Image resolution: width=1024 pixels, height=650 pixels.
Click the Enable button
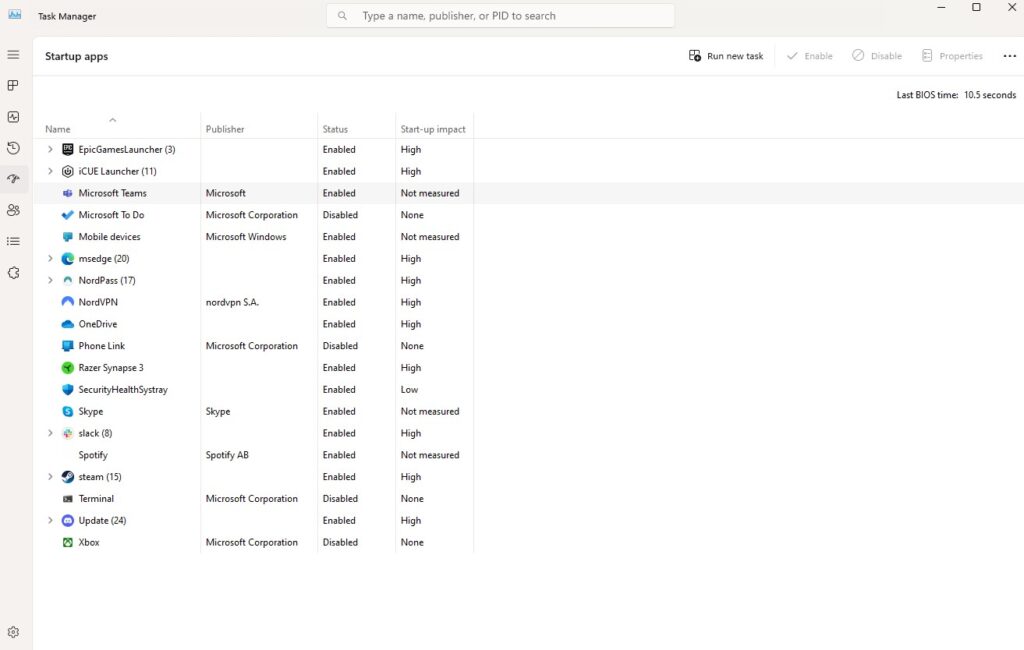[x=809, y=56]
